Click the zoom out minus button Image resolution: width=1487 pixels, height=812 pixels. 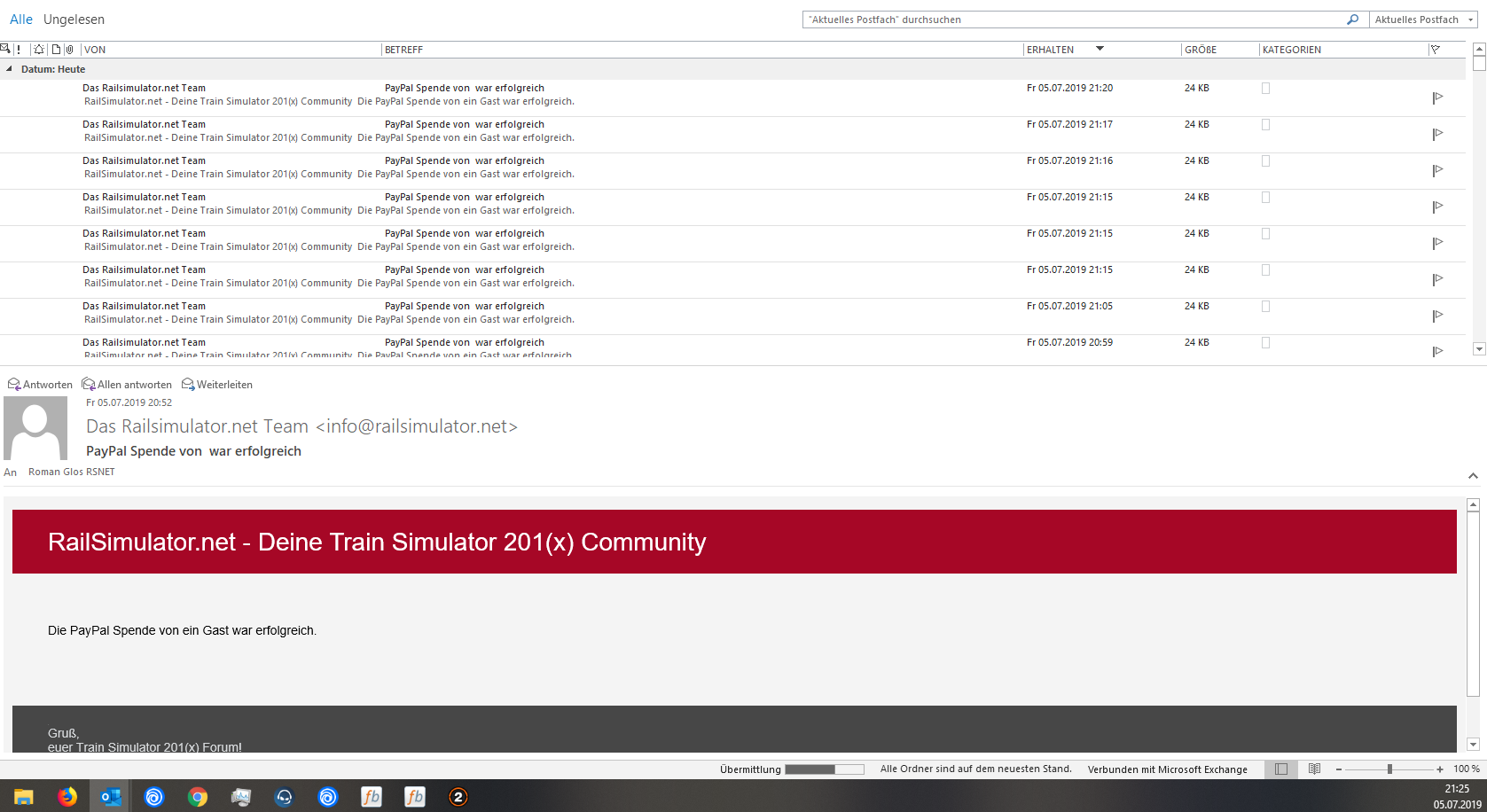coord(1339,769)
